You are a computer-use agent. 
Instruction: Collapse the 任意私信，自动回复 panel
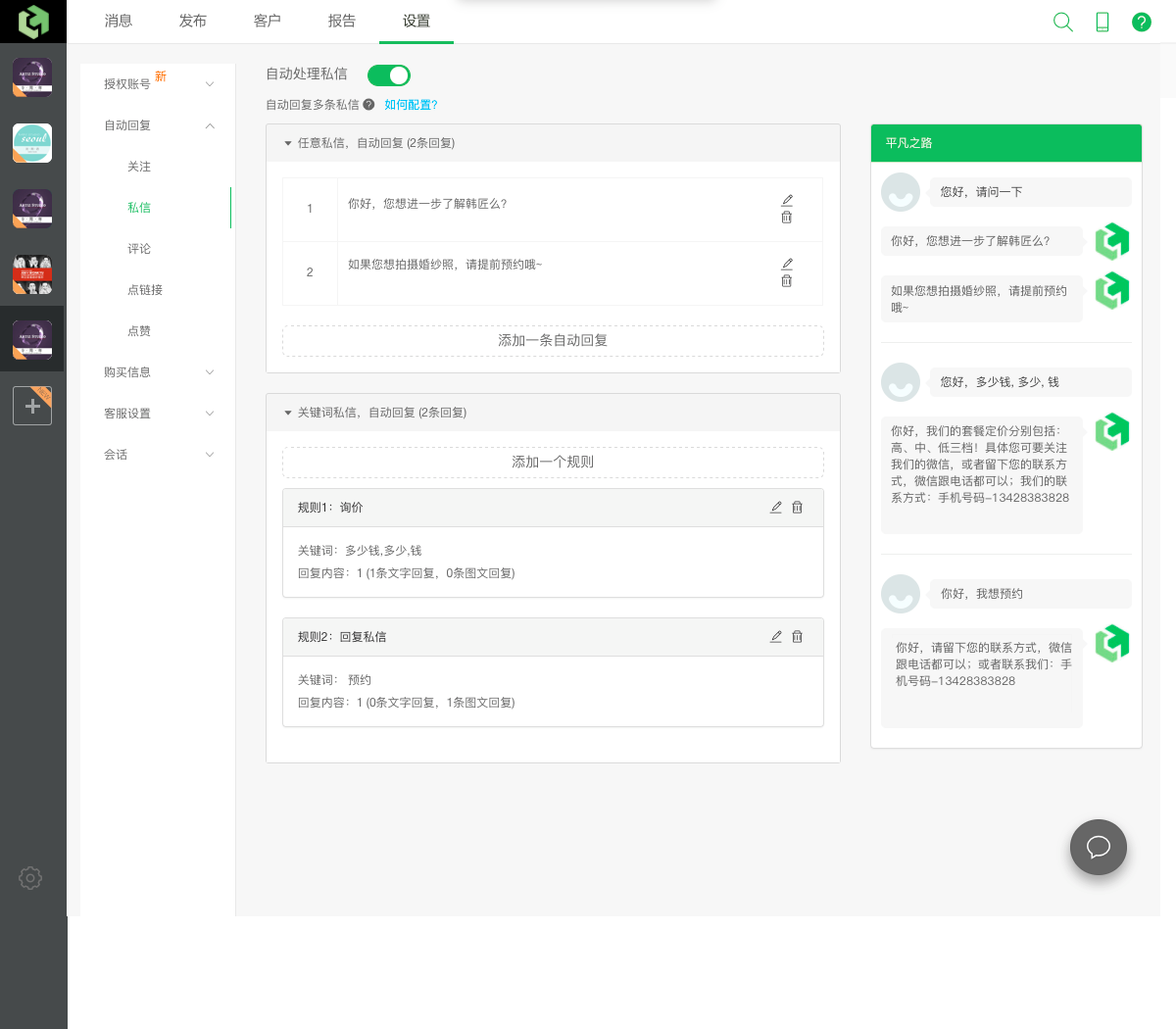288,143
